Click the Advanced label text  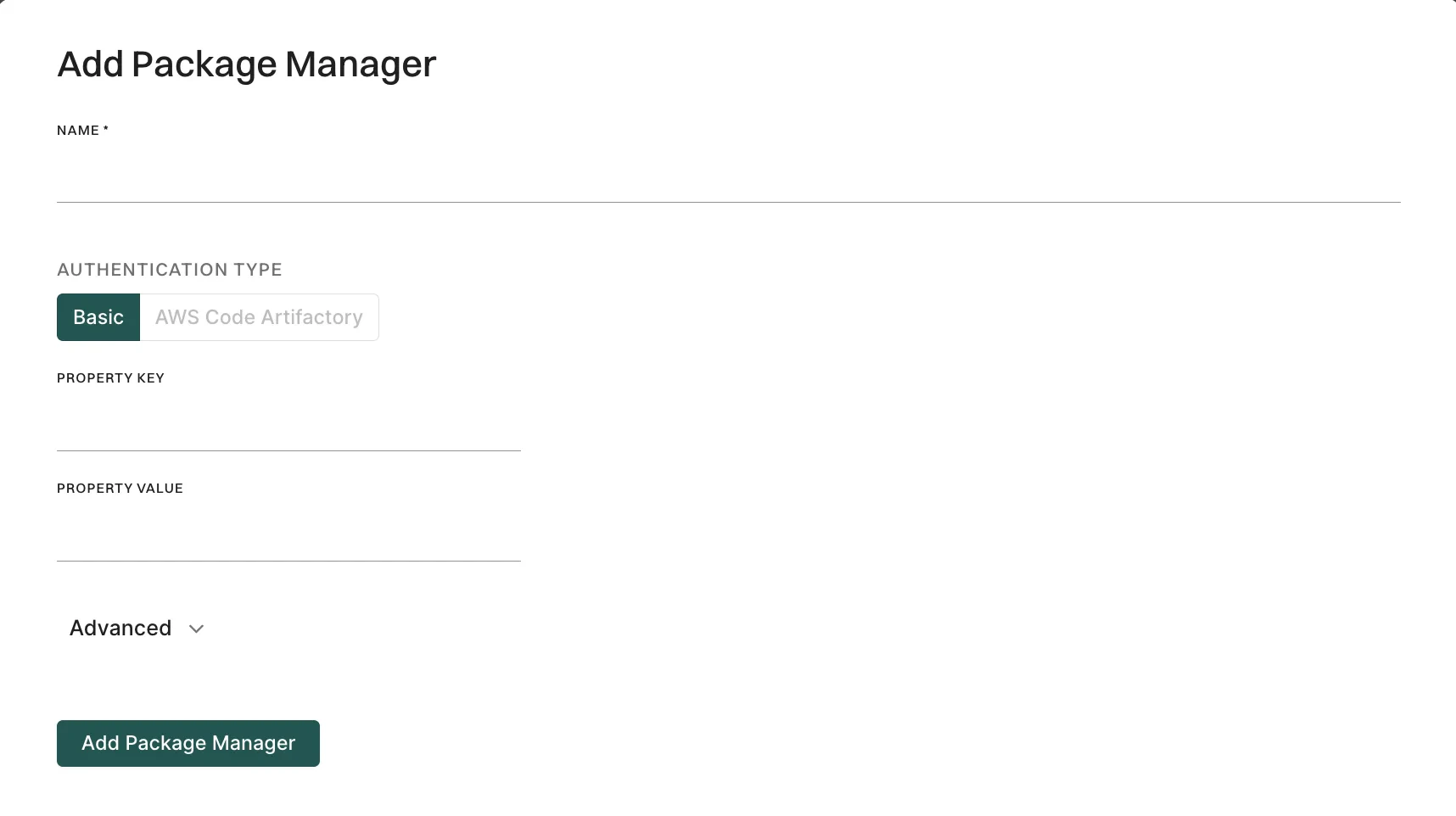pyautogui.click(x=120, y=629)
